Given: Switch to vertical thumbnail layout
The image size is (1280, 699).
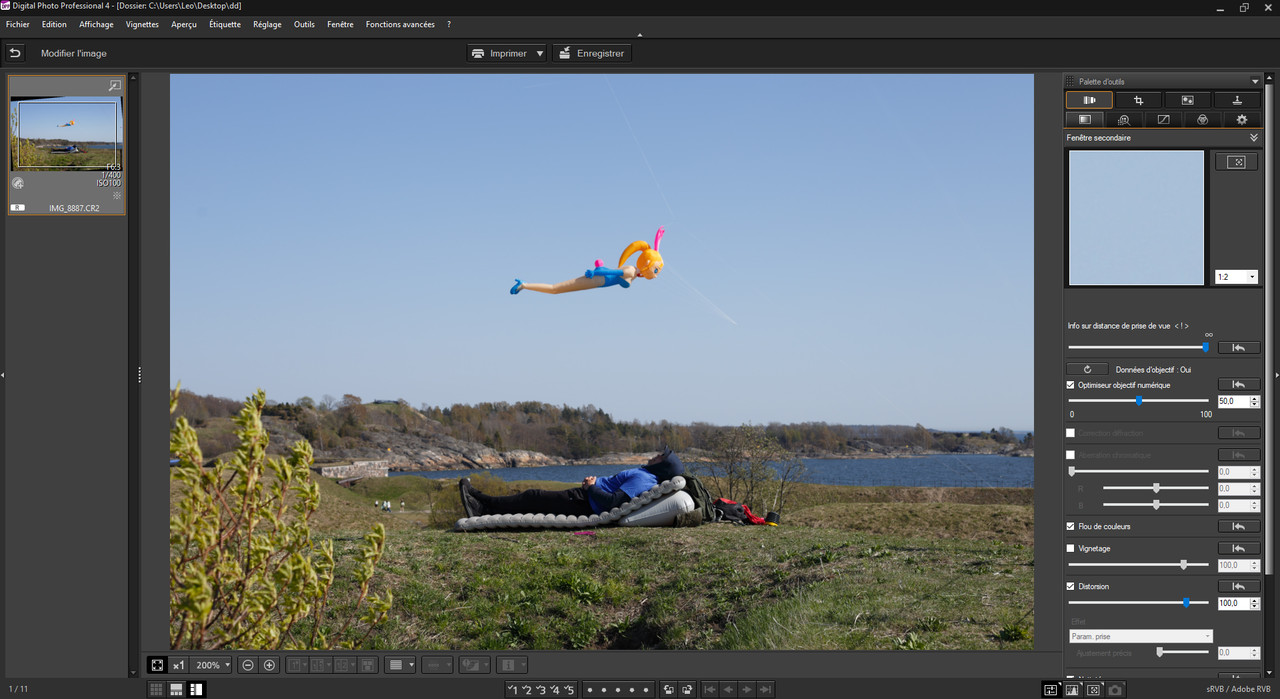Looking at the screenshot, I should 196,689.
